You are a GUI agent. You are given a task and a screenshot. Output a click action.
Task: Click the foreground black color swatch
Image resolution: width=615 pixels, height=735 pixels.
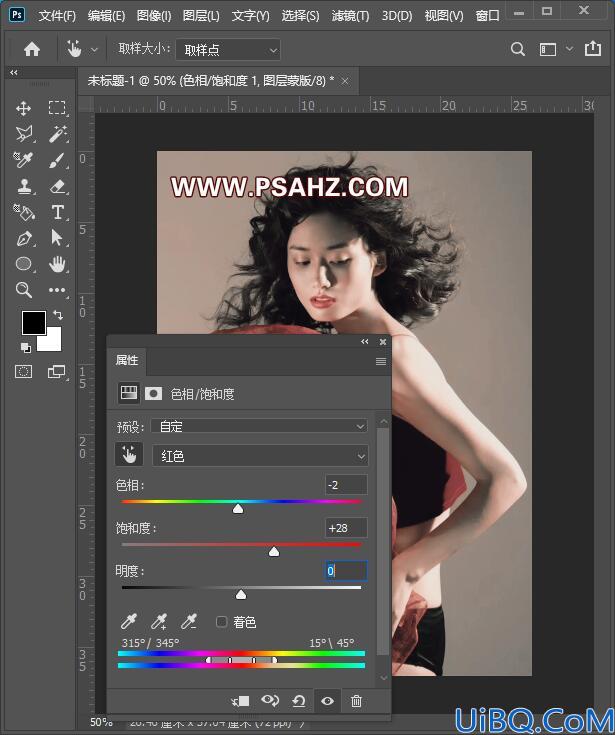click(34, 322)
